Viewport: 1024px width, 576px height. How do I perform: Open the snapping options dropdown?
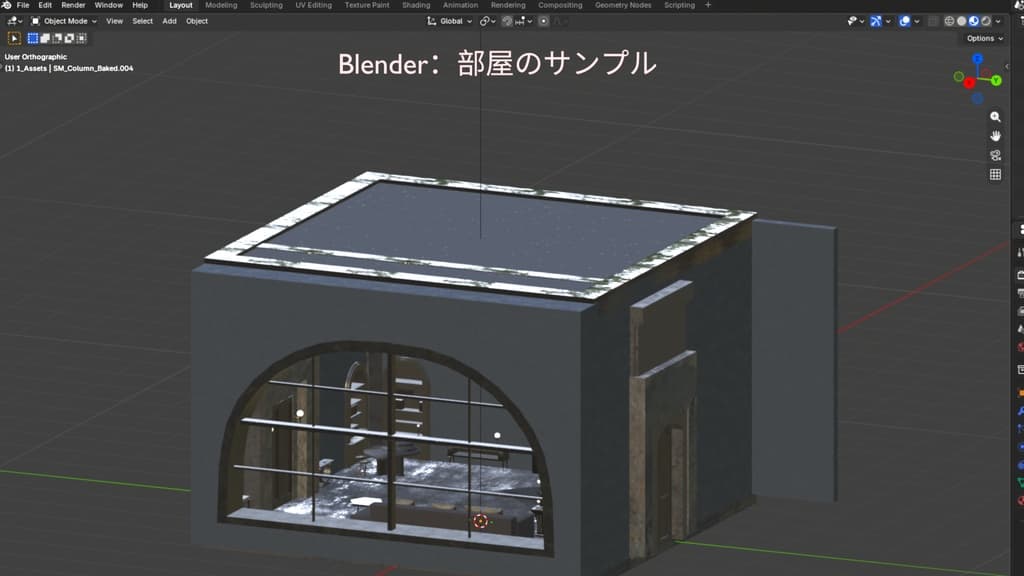point(523,21)
